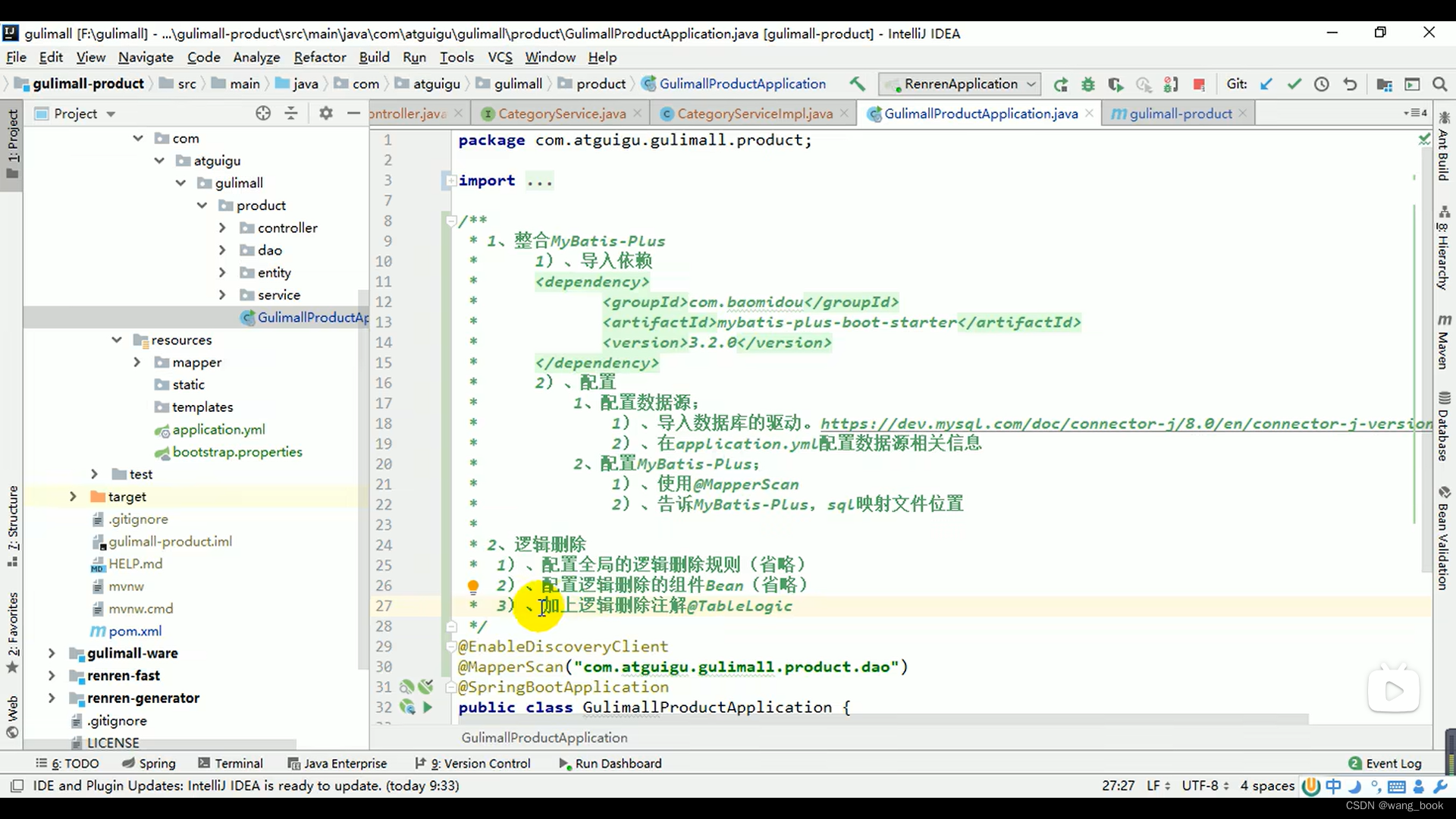Click the Git update project arrow icon
Image resolution: width=1456 pixels, height=819 pixels.
click(1266, 84)
